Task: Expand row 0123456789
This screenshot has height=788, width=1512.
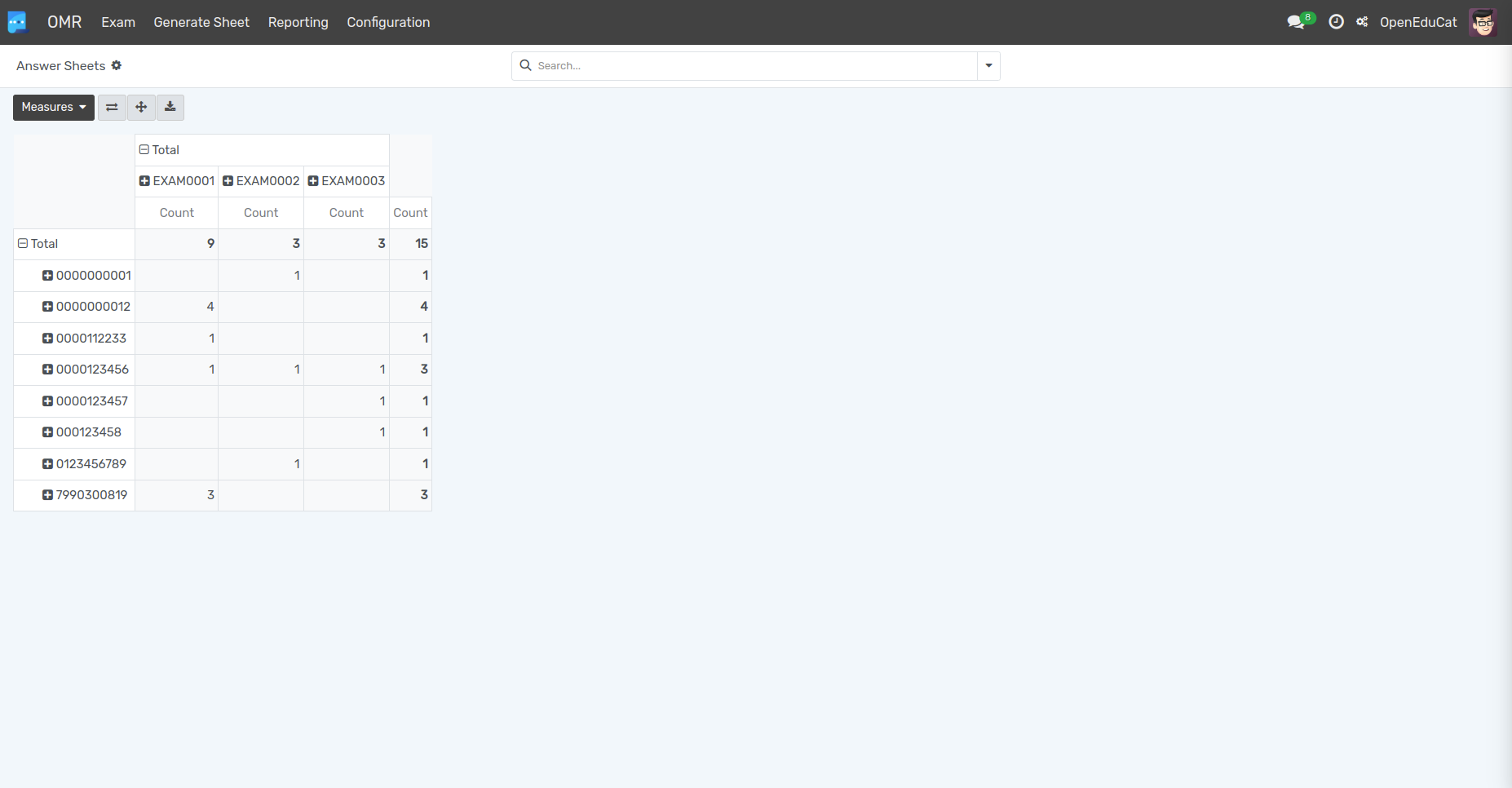Action: point(84,464)
